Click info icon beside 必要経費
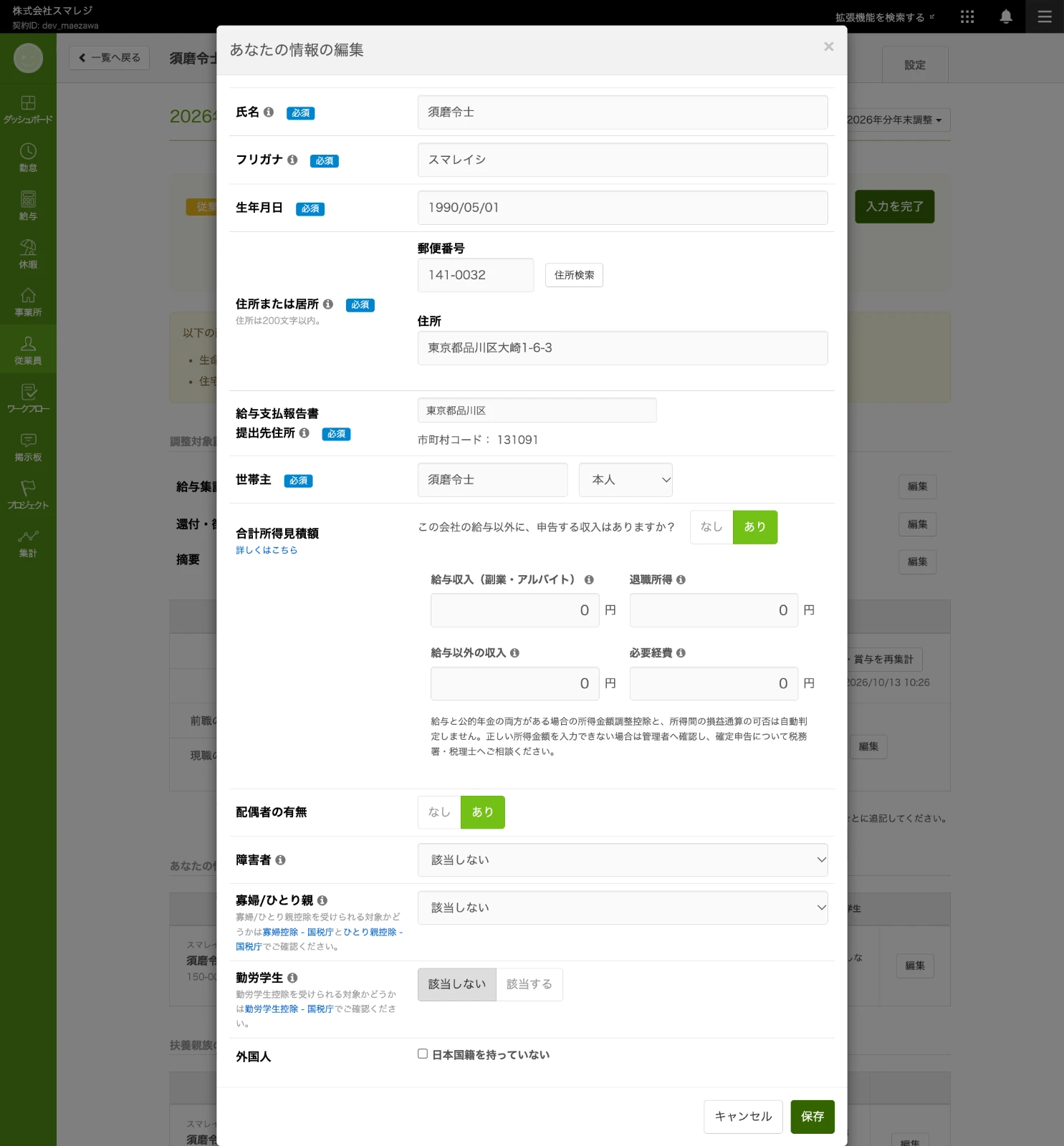The height and width of the screenshot is (1146, 1064). tap(681, 653)
